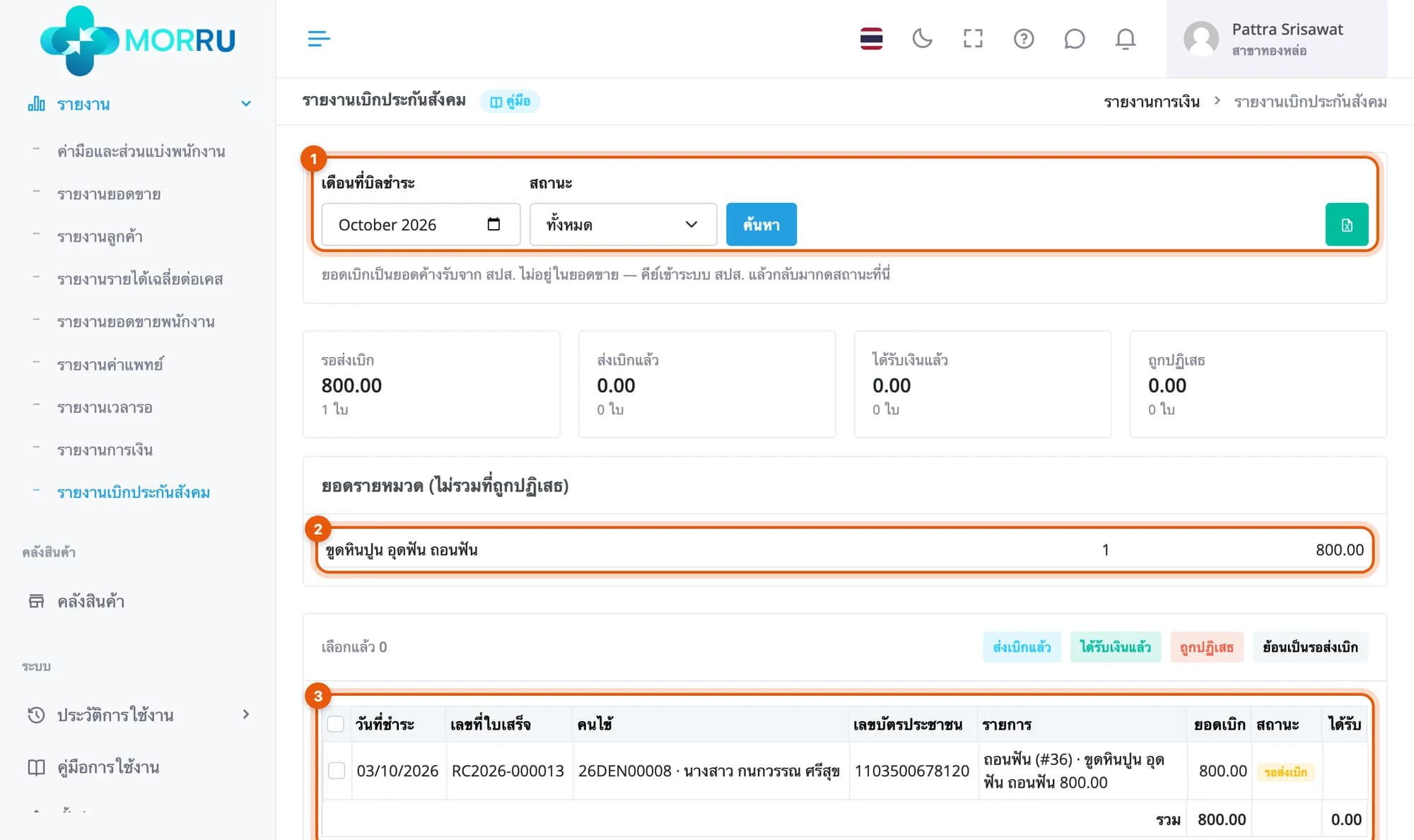
Task: Open Pattra Srisawat profile avatar
Action: pos(1201,39)
